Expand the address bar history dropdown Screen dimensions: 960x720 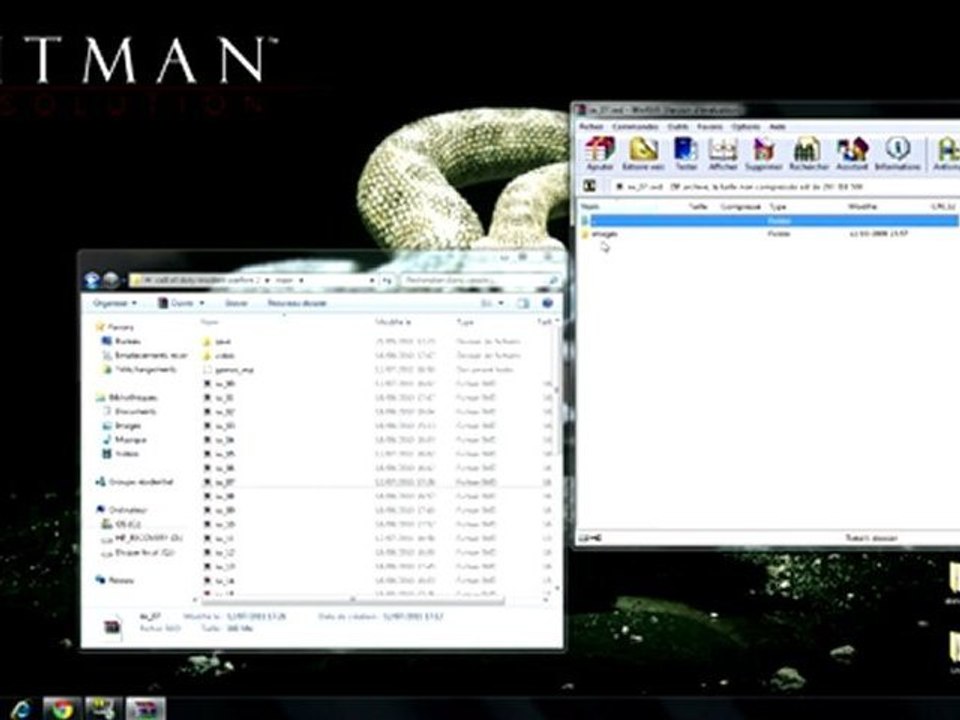tap(372, 280)
